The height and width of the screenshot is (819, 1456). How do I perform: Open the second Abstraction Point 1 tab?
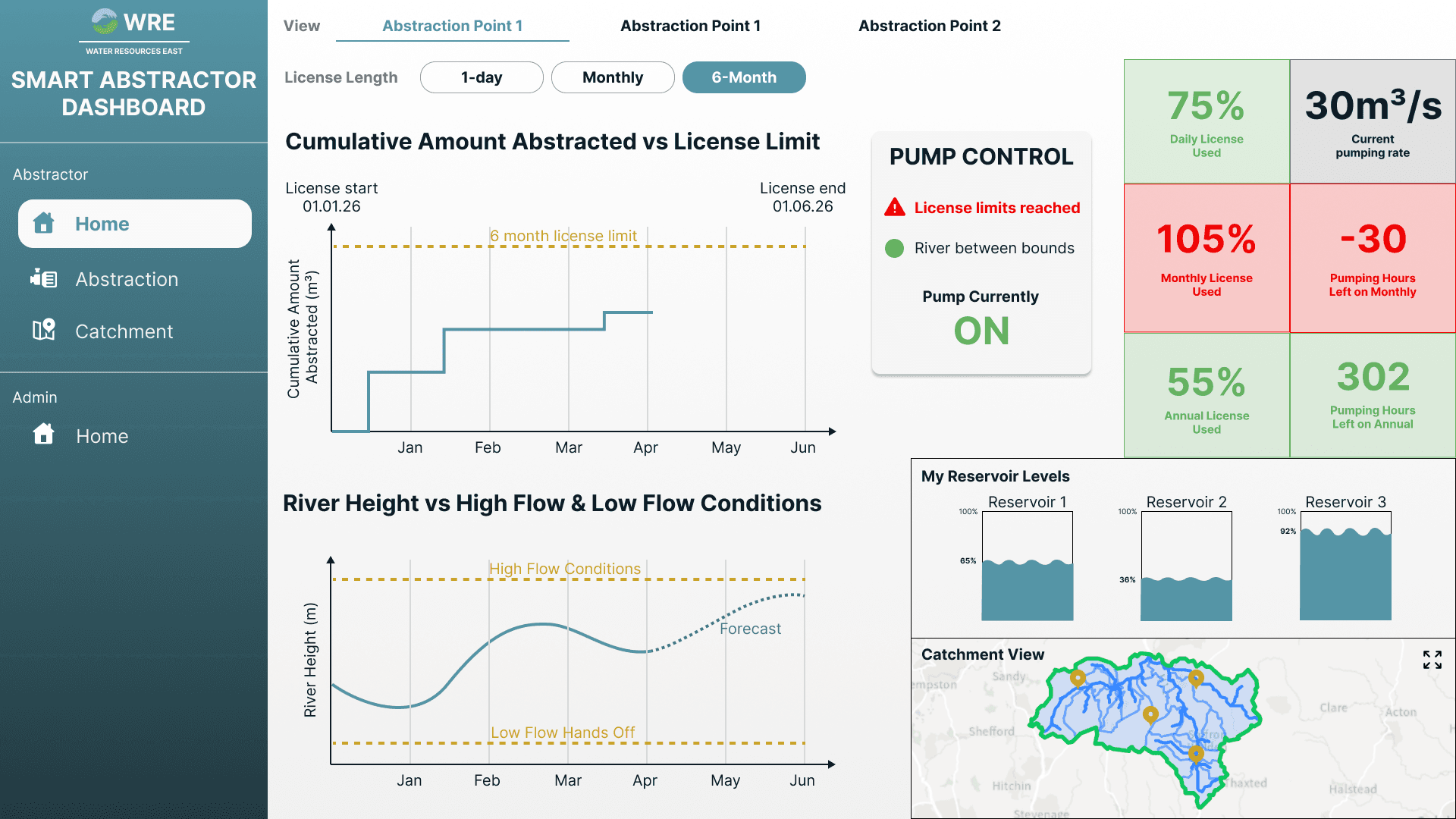coord(691,25)
